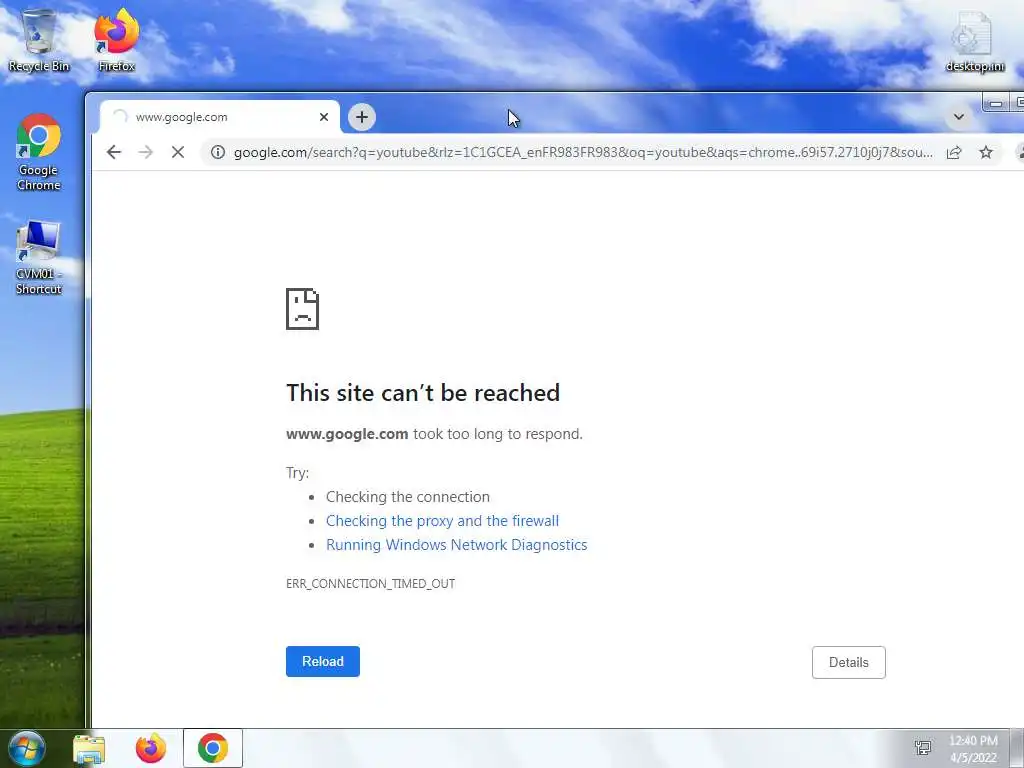Stop loading the page with the X button

coord(178,152)
